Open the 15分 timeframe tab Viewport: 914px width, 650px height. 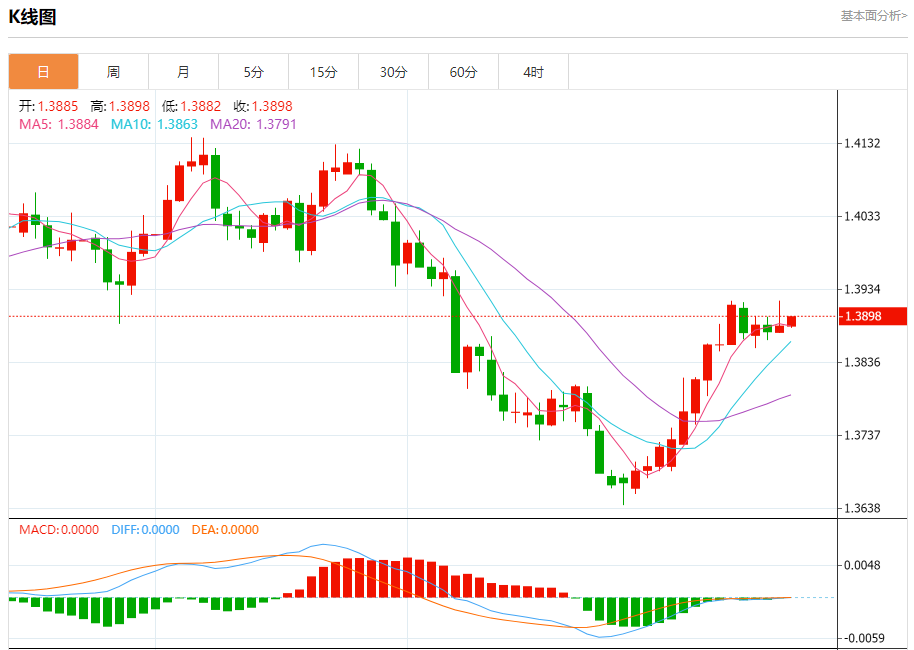point(323,72)
